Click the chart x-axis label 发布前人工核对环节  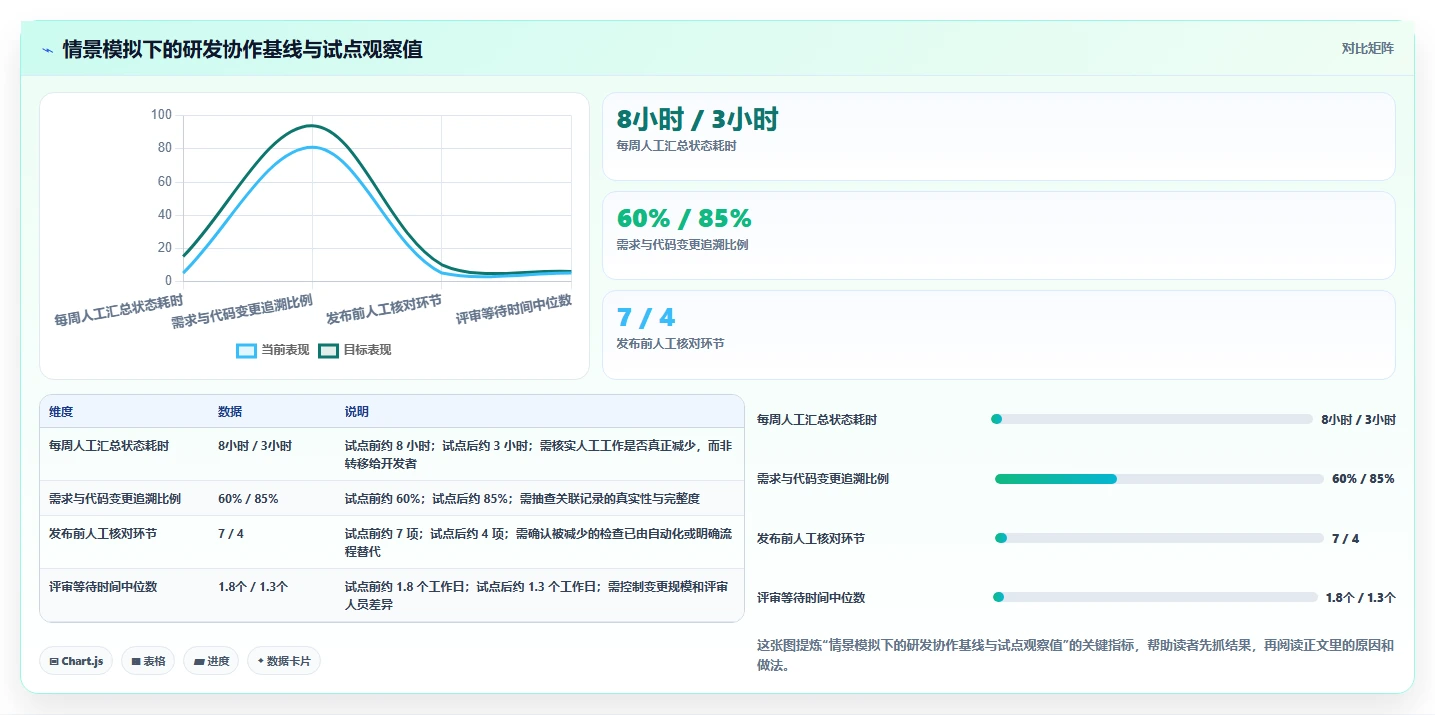(x=384, y=310)
